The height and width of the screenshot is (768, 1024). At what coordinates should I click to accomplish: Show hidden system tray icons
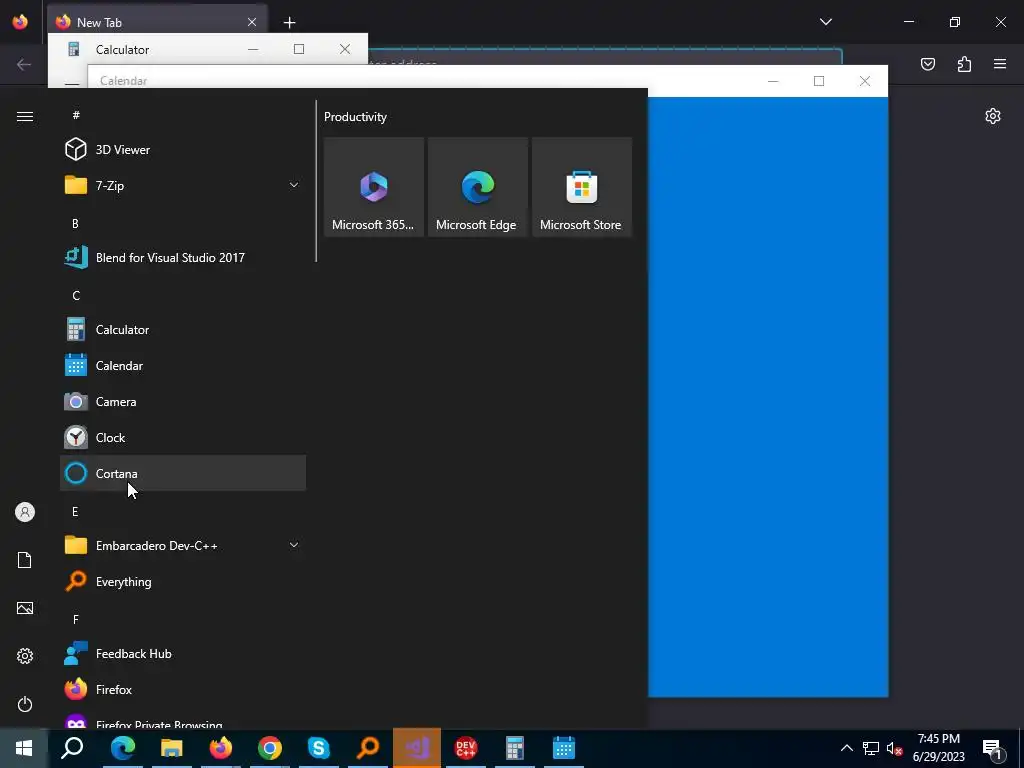(x=846, y=748)
